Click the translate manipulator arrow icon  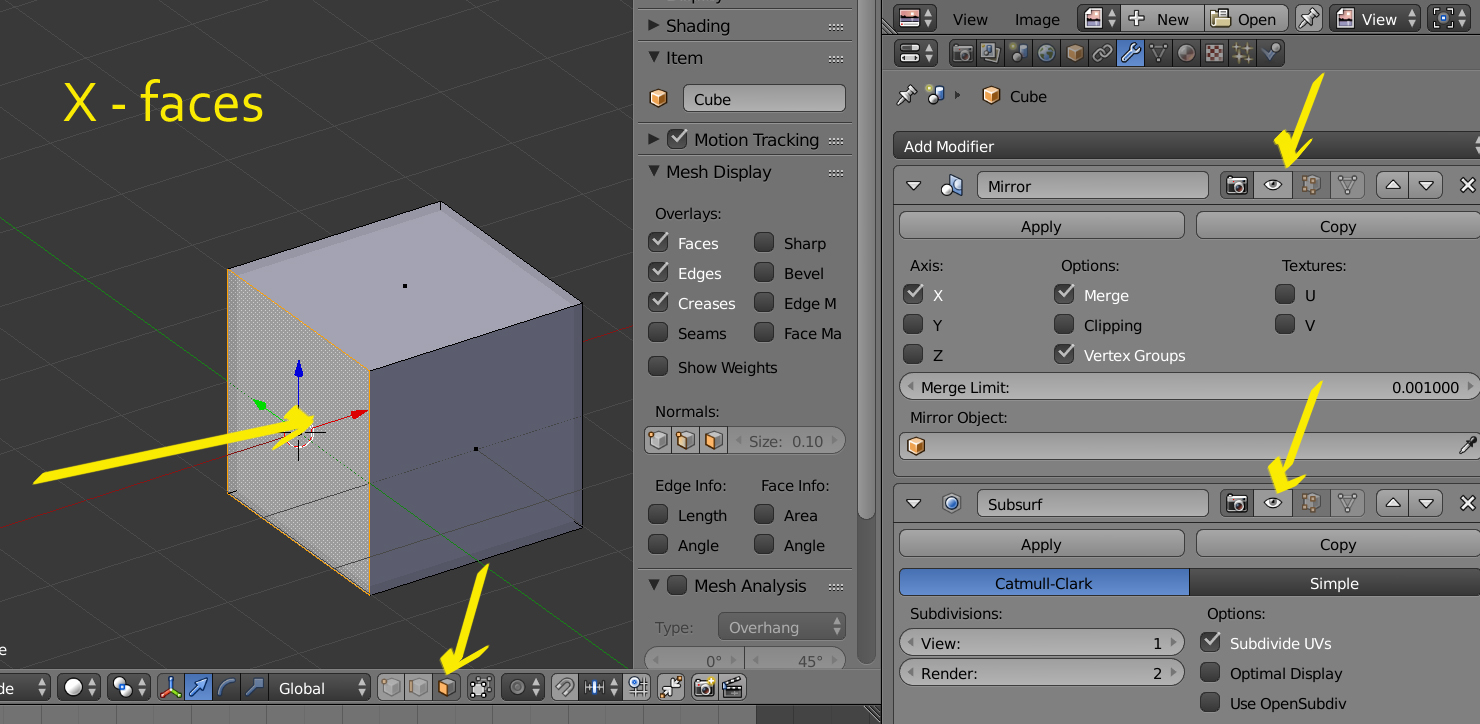click(x=199, y=687)
